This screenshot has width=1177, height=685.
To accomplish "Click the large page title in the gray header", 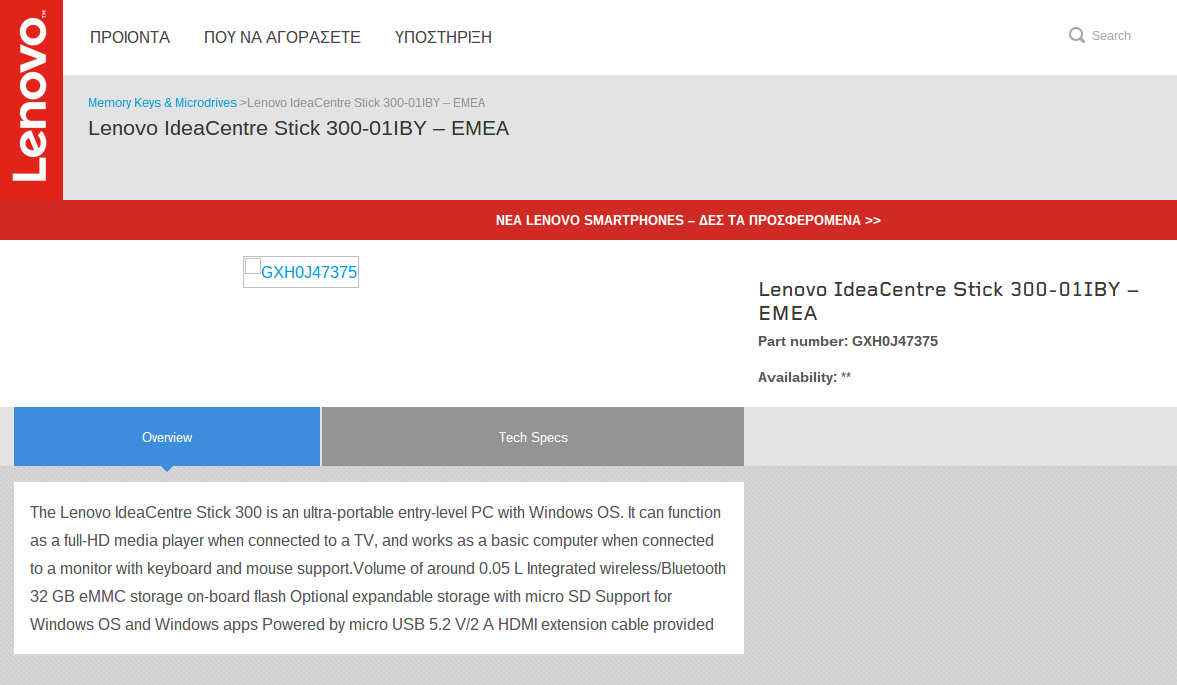I will [x=298, y=128].
